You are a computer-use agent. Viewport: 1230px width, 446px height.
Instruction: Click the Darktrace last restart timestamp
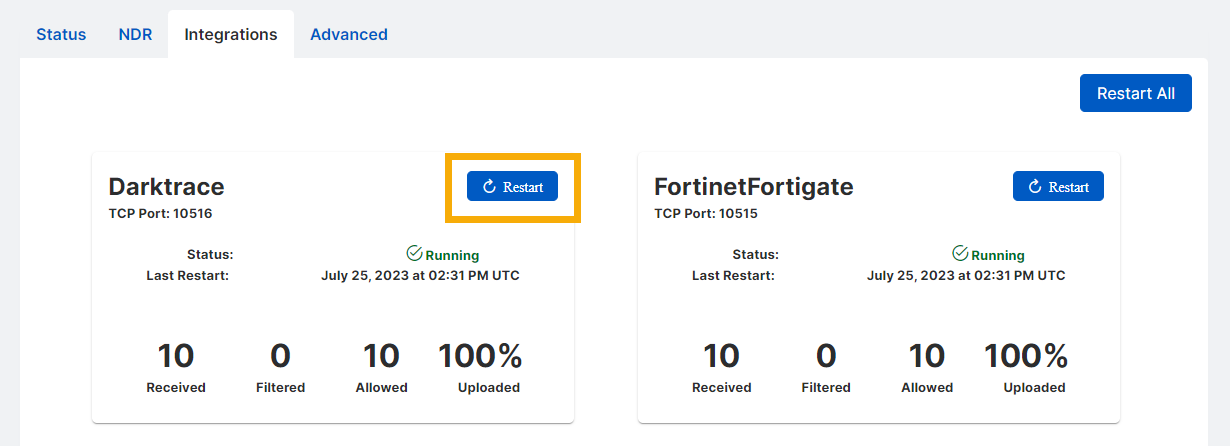coord(420,275)
